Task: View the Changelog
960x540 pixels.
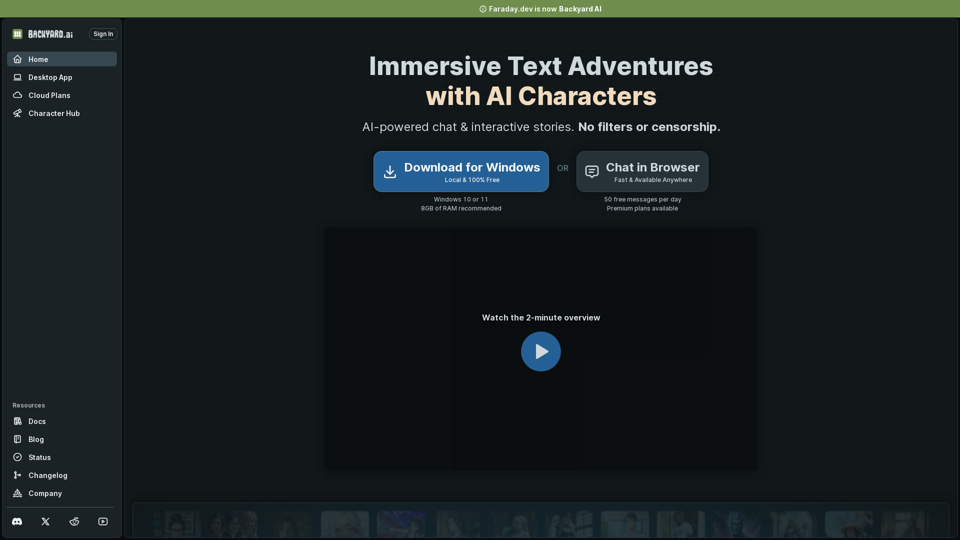Action: pyautogui.click(x=62, y=475)
